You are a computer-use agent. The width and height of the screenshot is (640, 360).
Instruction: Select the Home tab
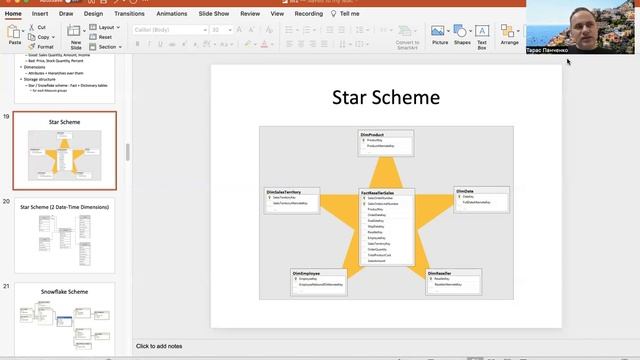tap(13, 13)
